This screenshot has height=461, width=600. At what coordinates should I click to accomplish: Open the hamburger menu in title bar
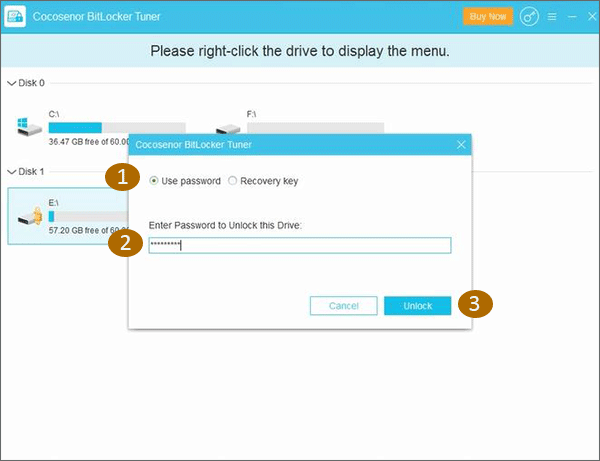click(x=552, y=16)
